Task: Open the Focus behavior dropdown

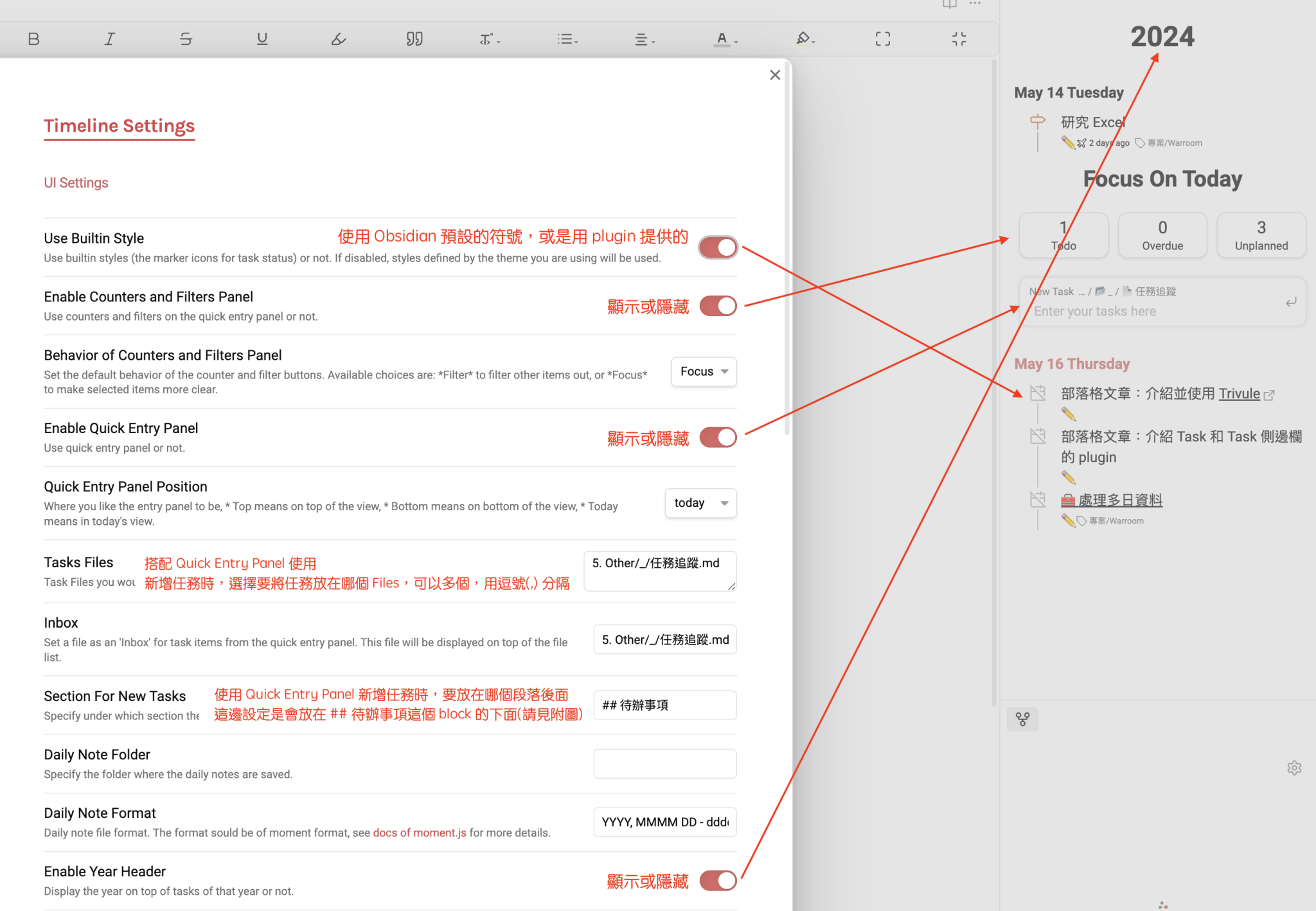Action: point(703,371)
